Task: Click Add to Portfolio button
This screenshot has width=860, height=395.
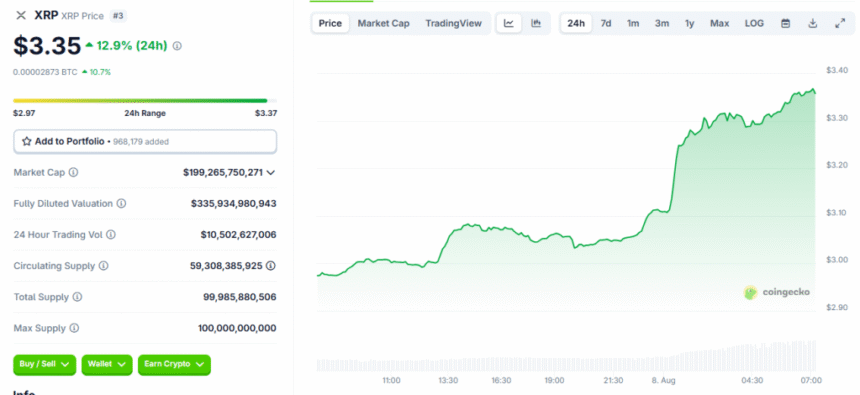Action: [145, 142]
